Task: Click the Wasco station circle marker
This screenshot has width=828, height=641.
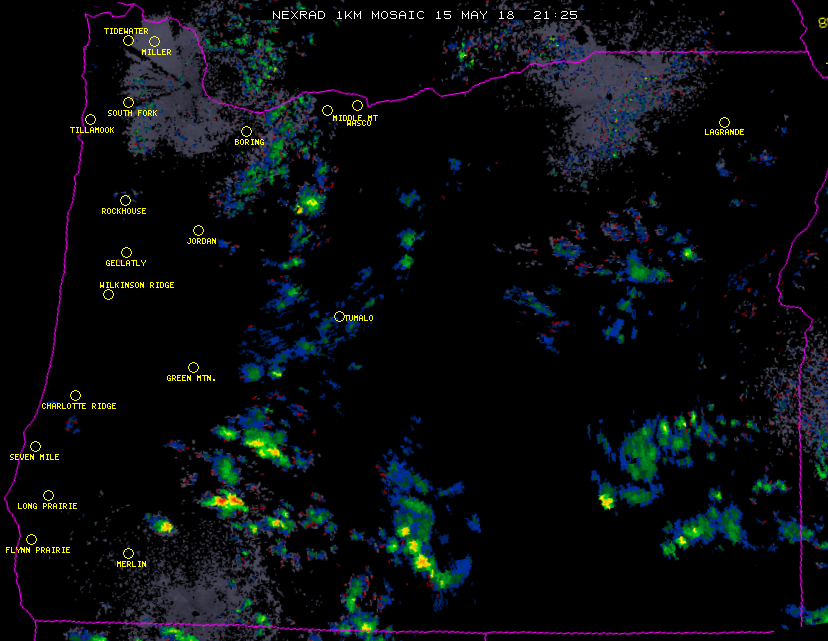Action: [x=357, y=105]
